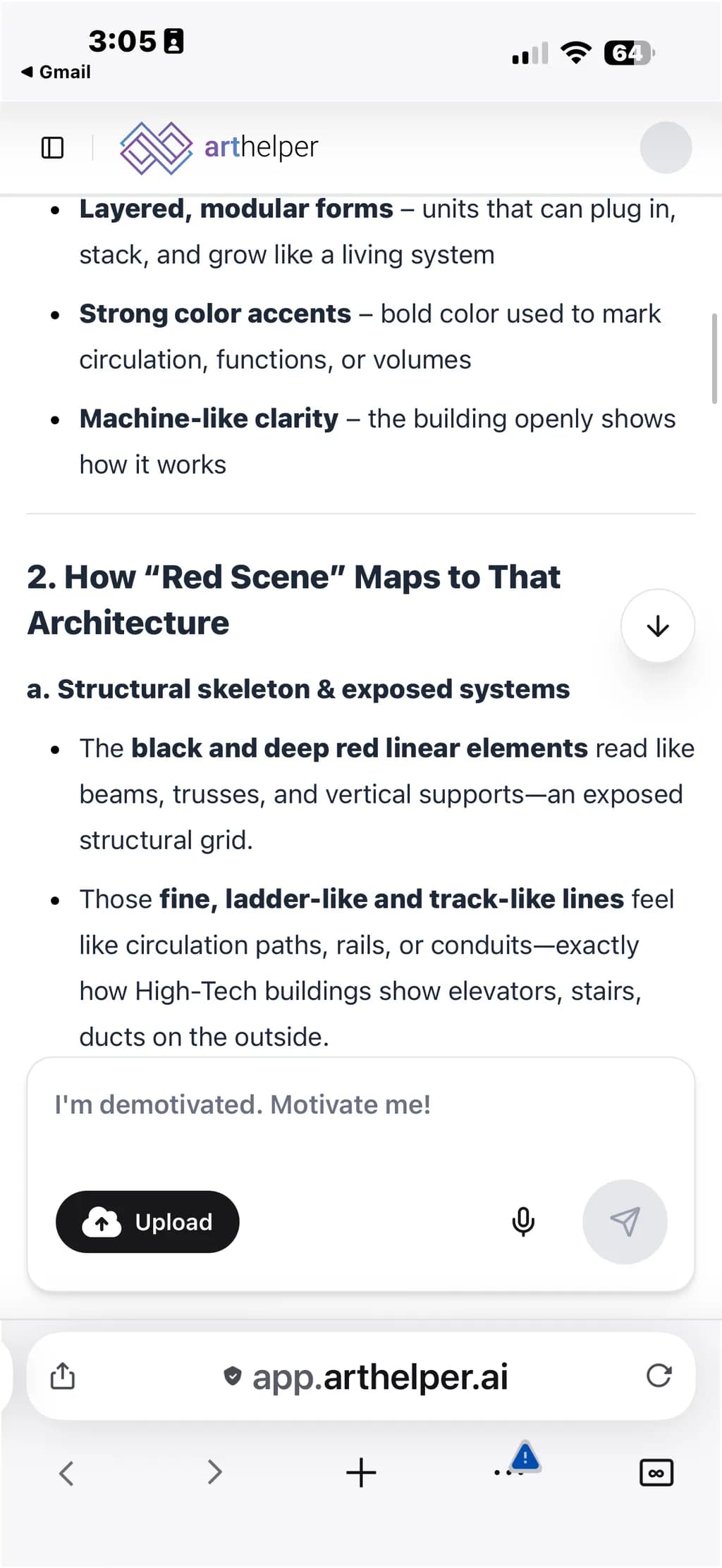Tap the Safari share icon
This screenshot has width=722, height=1568.
(x=62, y=1376)
